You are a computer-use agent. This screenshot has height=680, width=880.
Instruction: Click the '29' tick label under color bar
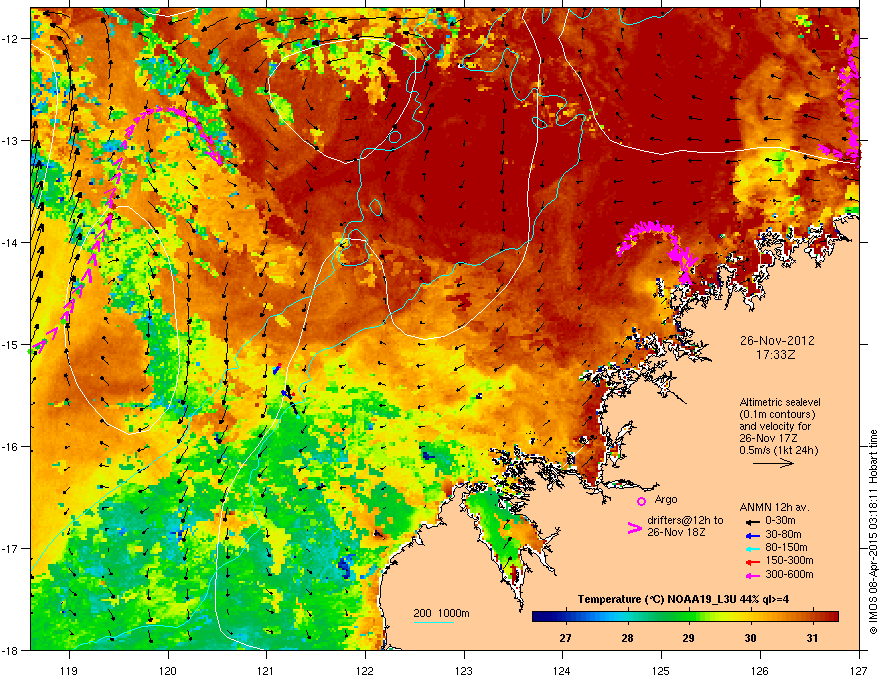pyautogui.click(x=688, y=638)
